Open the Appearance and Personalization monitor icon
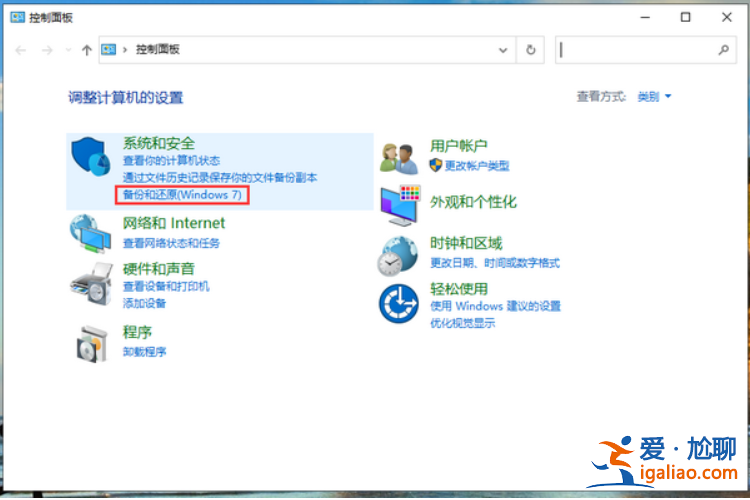This screenshot has height=500, width=750. [x=400, y=206]
